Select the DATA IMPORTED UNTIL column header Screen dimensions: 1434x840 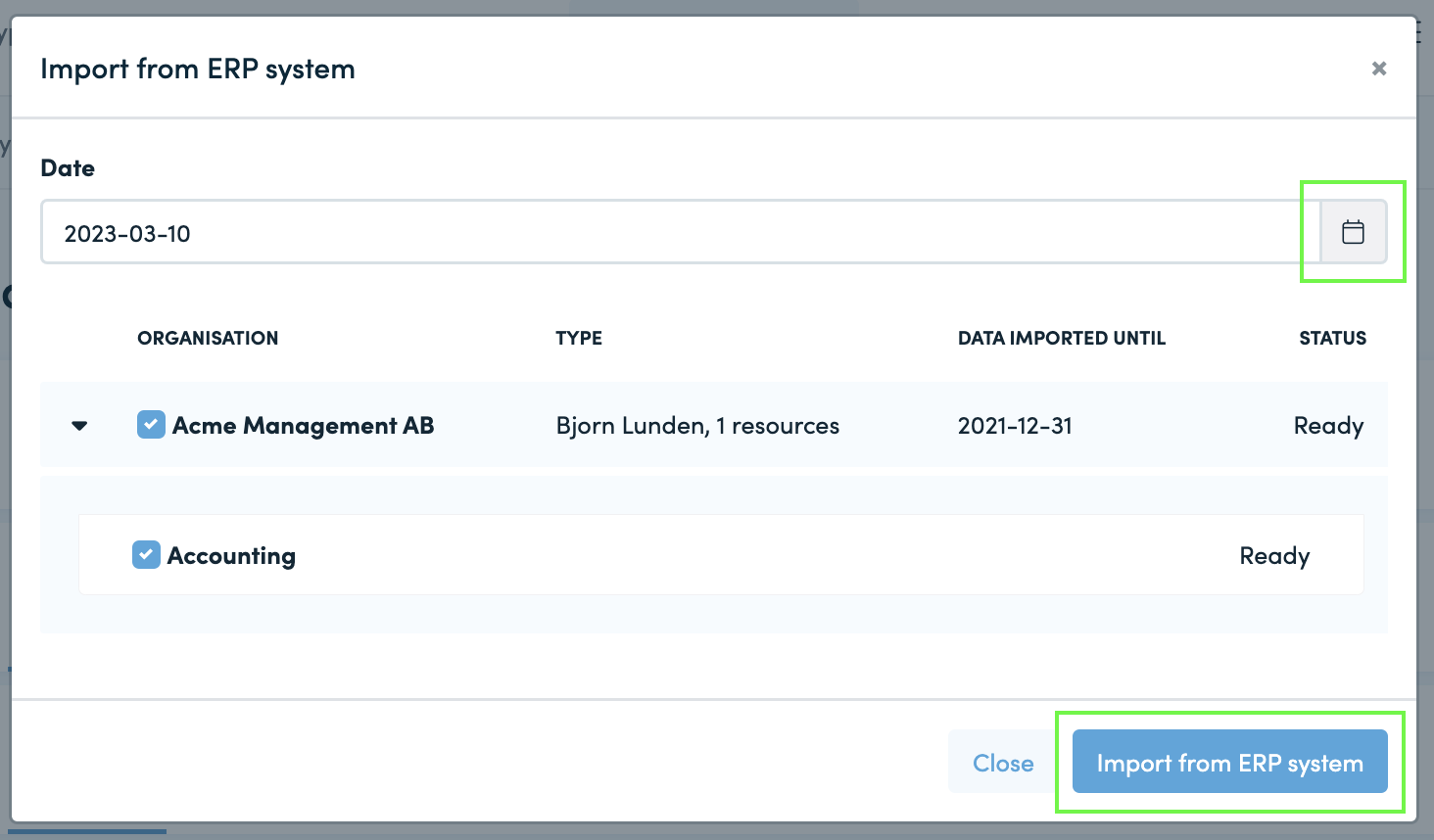tap(1062, 338)
